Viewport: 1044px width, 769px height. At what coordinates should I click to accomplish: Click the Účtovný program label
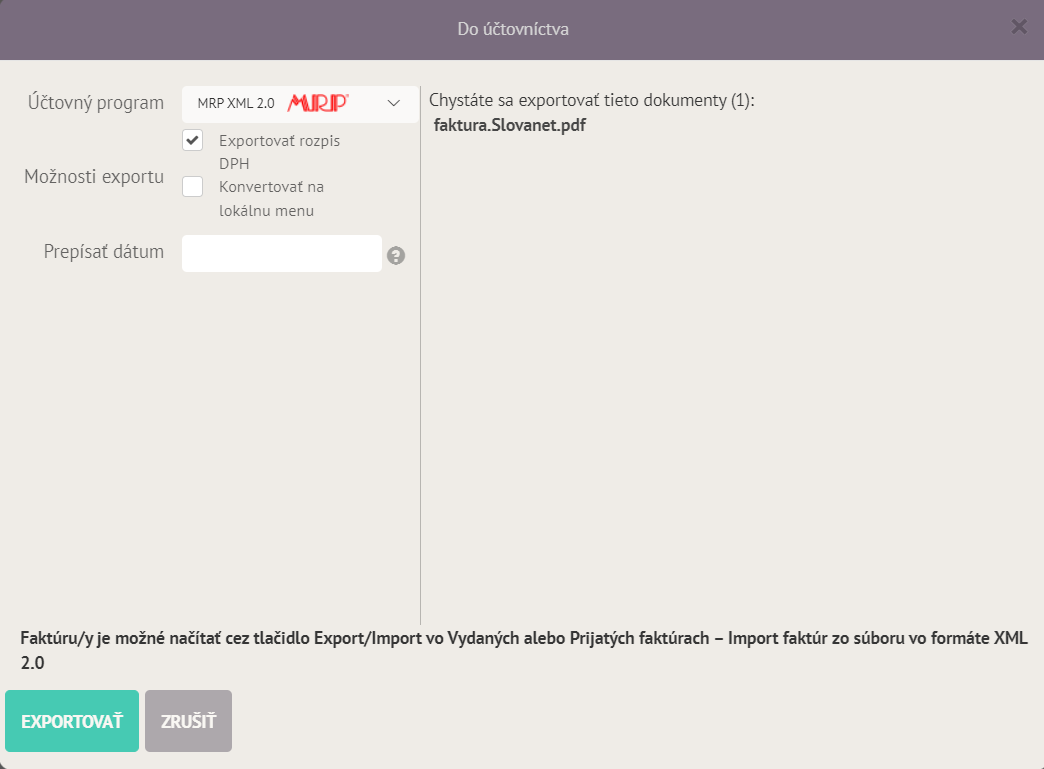96,103
